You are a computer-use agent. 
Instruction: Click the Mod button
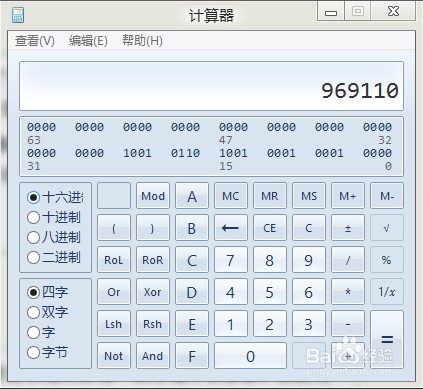click(x=153, y=196)
